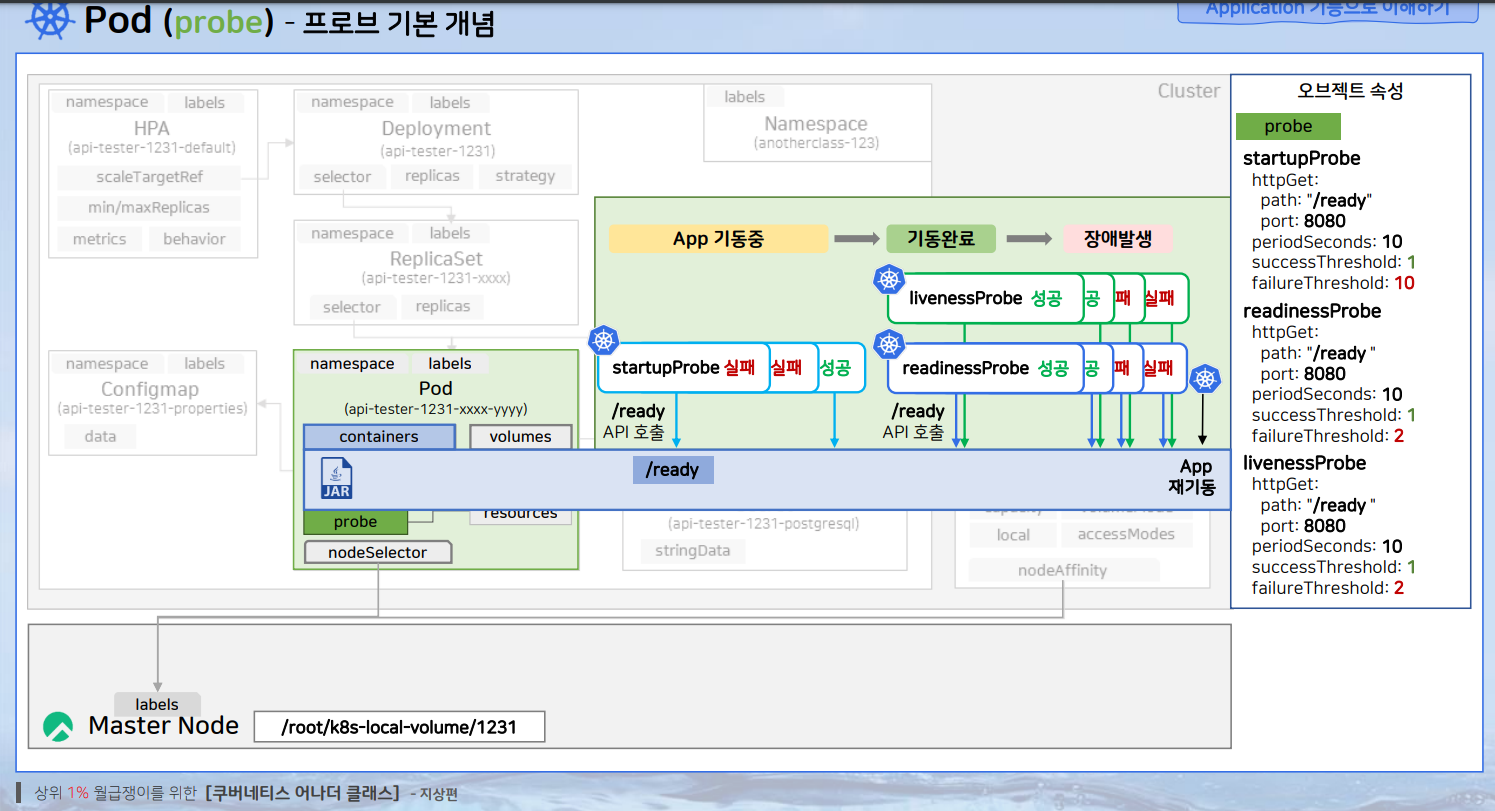
Task: Click the /root/k8s-local-volume/1231 path box
Action: tap(399, 727)
